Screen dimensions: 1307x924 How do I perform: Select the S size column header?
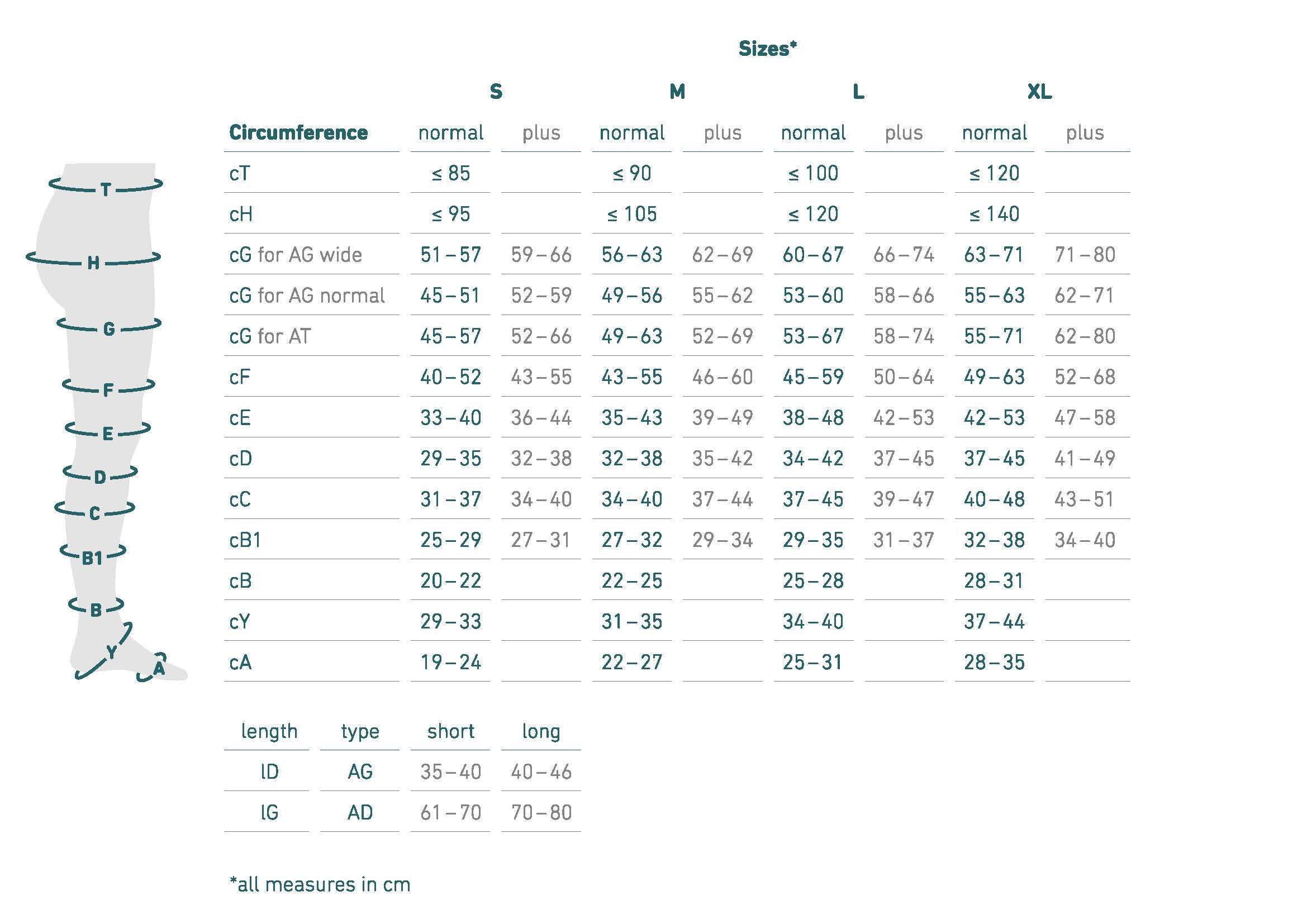(x=496, y=92)
